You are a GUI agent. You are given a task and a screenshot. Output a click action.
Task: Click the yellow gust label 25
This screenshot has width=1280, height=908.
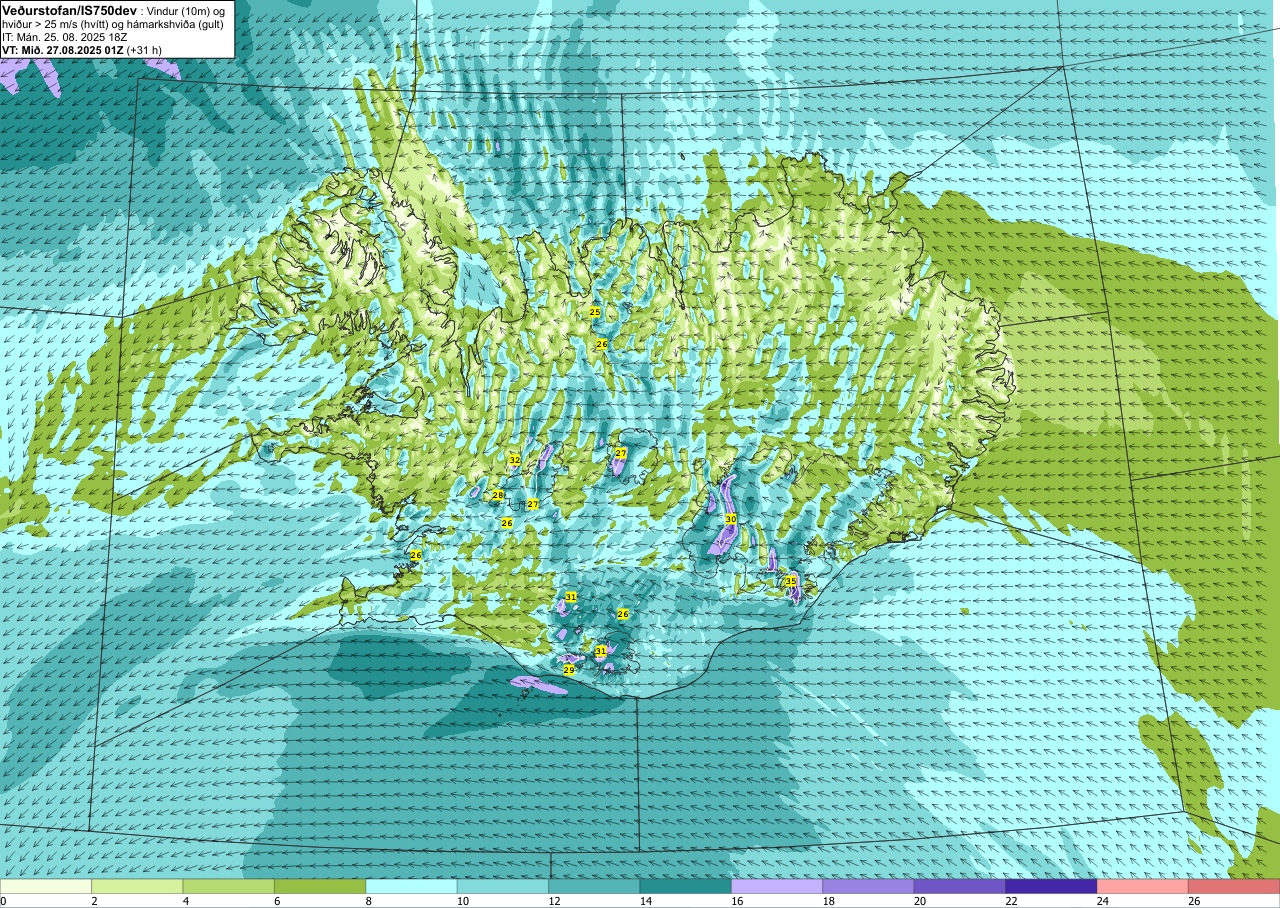click(x=595, y=312)
